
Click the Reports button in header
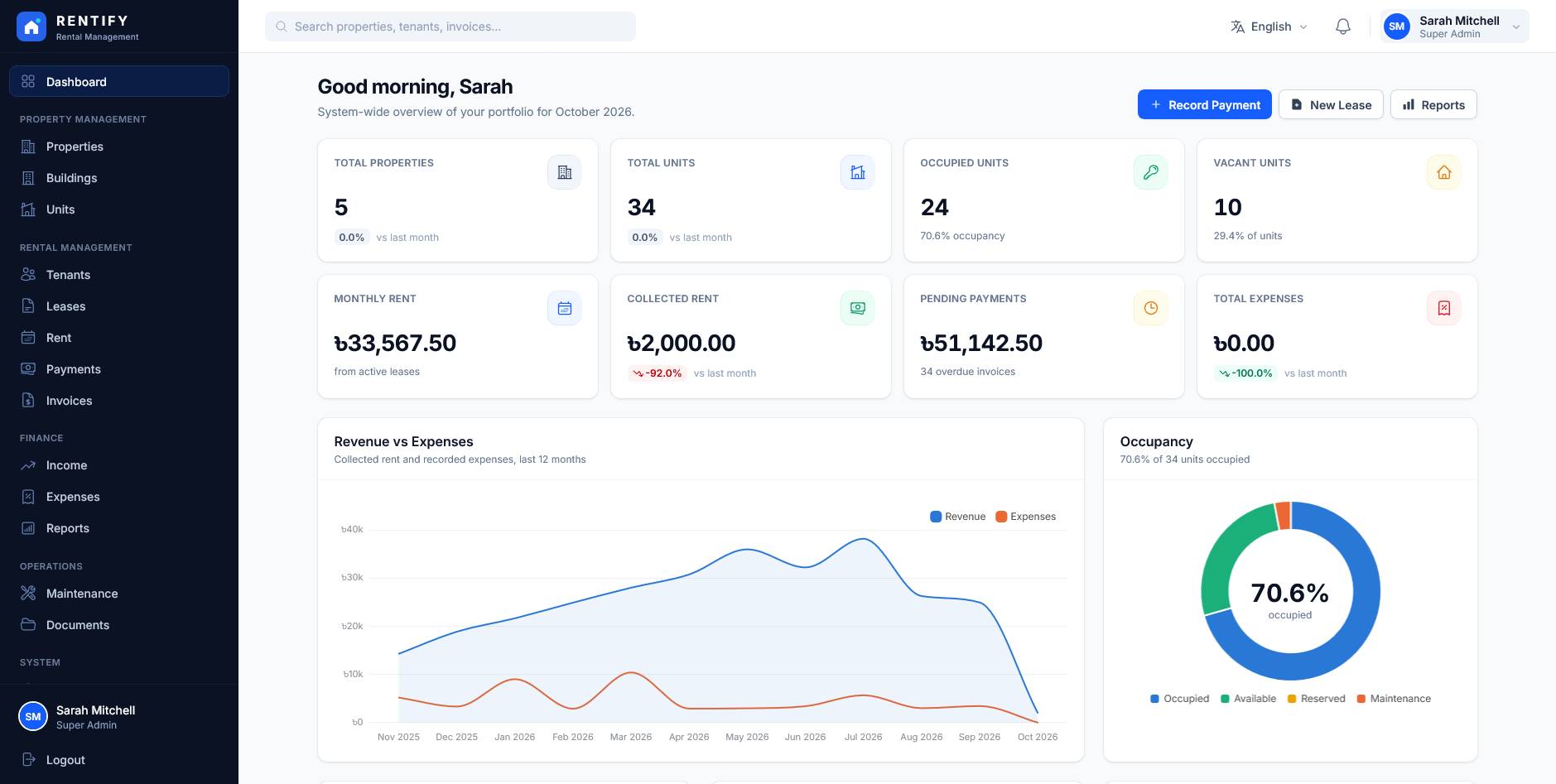click(1433, 104)
